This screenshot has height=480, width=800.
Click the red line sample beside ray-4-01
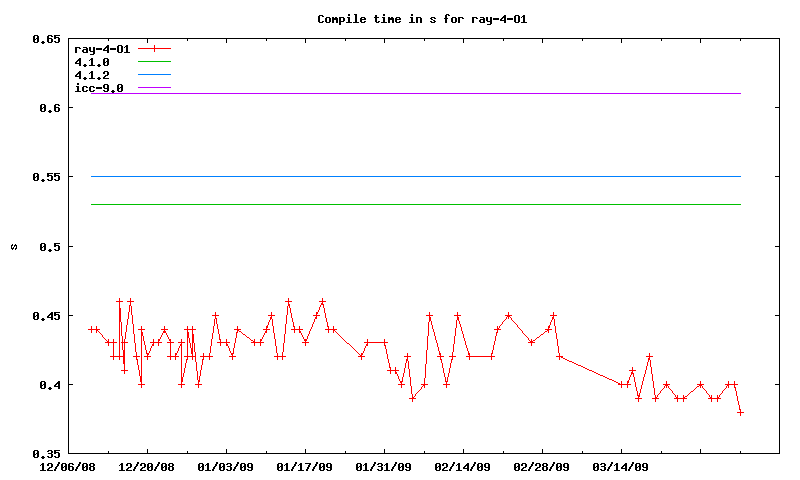tap(155, 48)
